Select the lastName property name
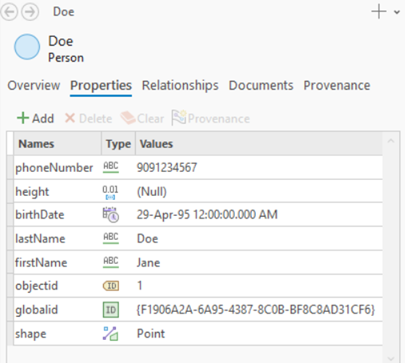405x363 pixels. tap(40, 239)
